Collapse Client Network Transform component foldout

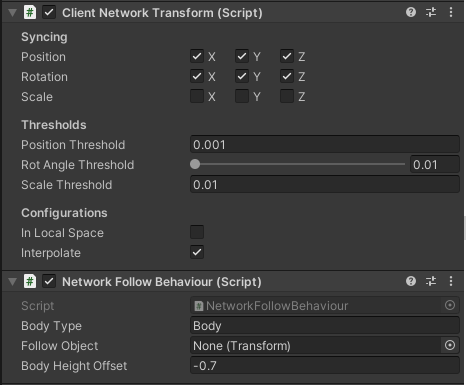pos(12,13)
